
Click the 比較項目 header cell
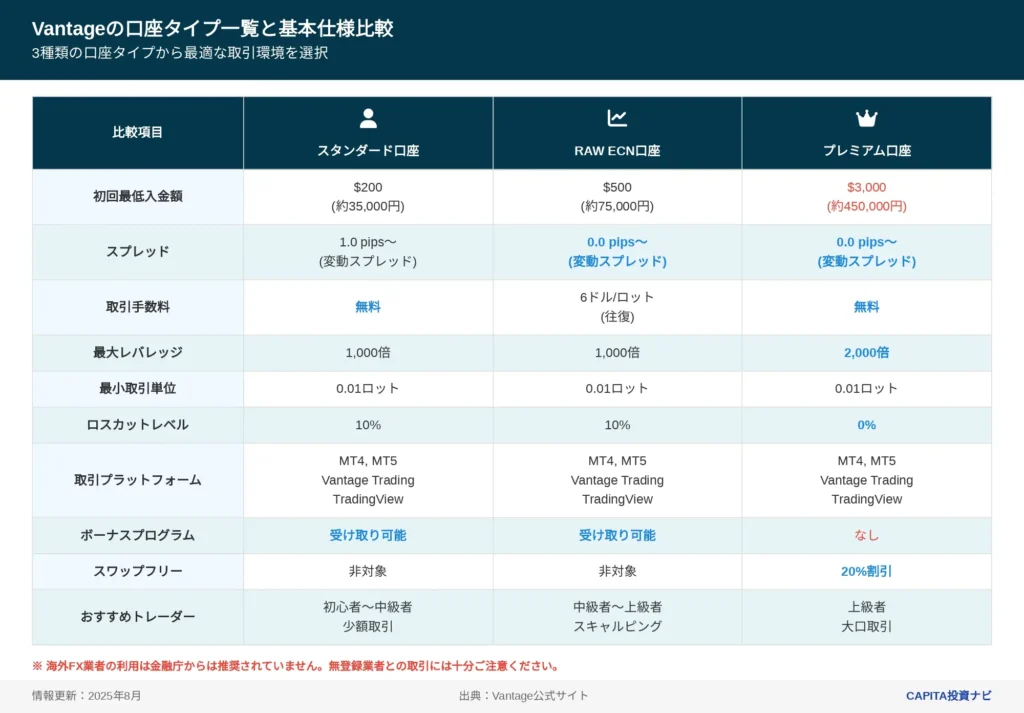pos(138,133)
